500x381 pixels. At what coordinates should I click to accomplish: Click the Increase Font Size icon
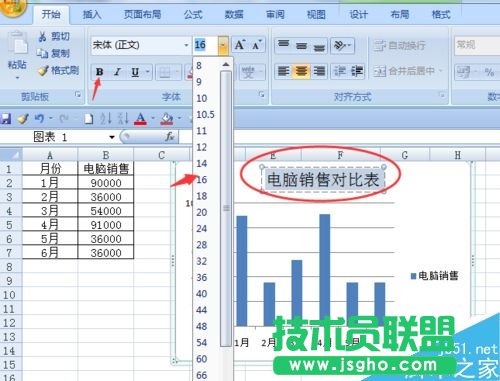240,45
